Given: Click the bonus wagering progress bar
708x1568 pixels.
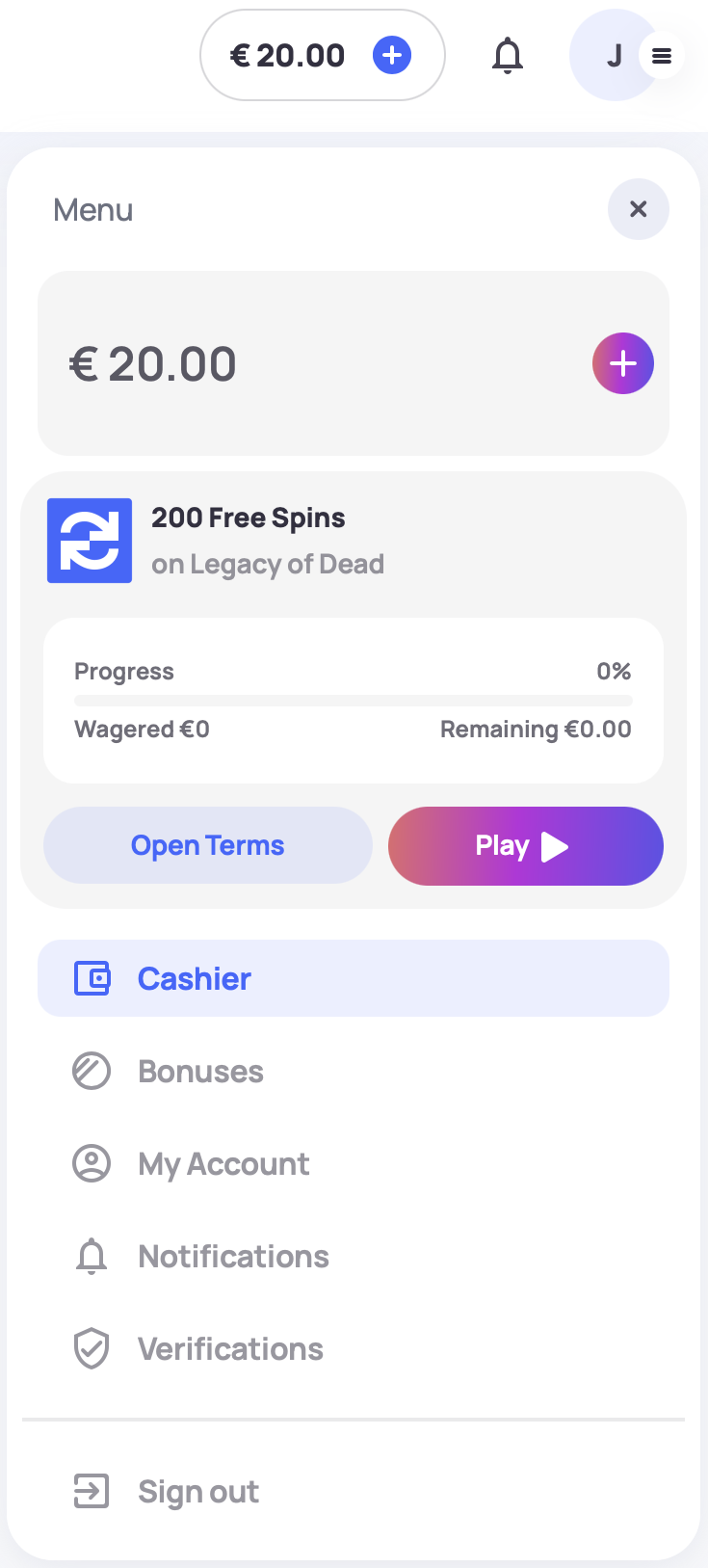Looking at the screenshot, I should coord(353,701).
